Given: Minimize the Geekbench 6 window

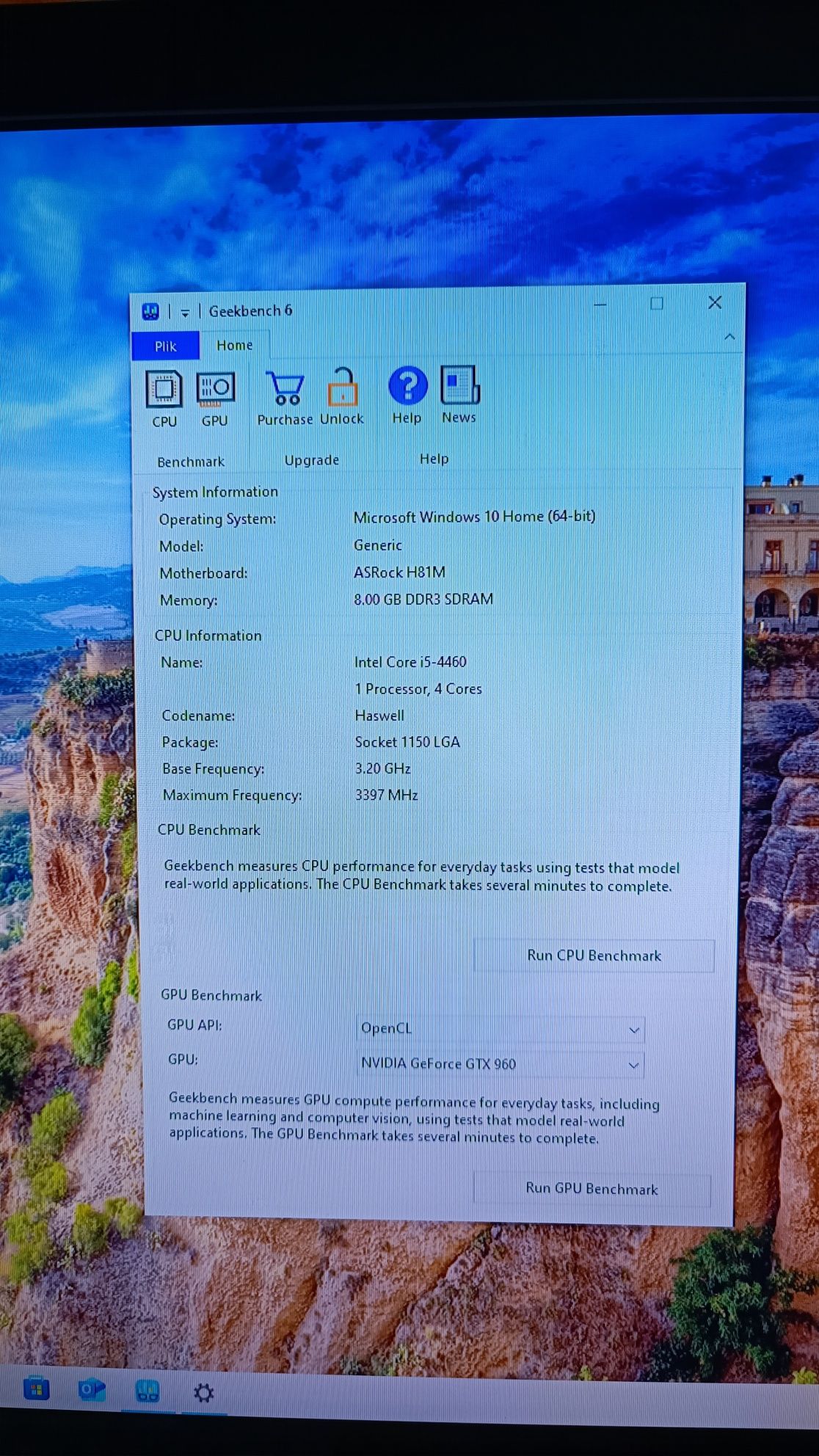Looking at the screenshot, I should click(x=600, y=305).
